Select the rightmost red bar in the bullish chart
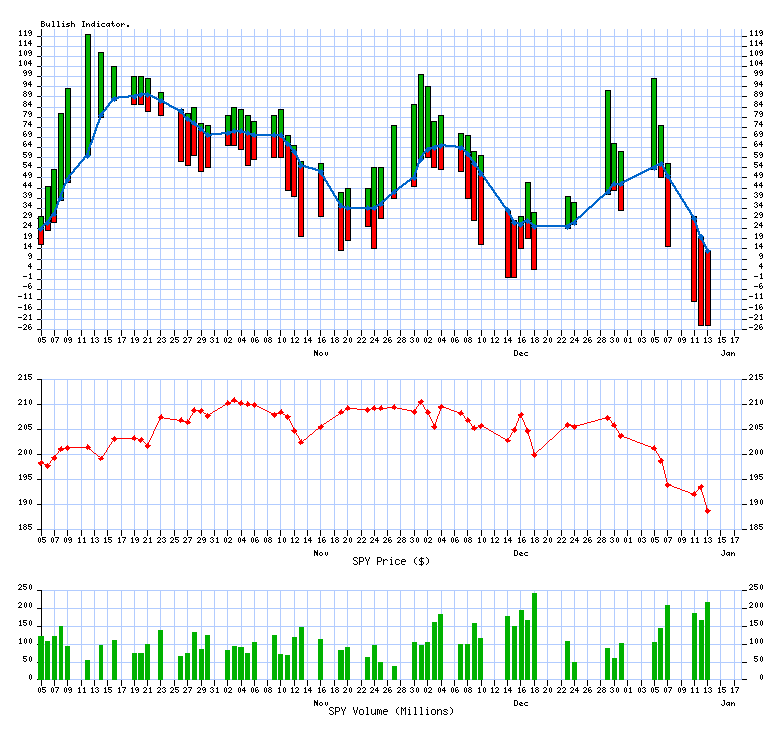The image size is (784, 729). click(x=708, y=288)
